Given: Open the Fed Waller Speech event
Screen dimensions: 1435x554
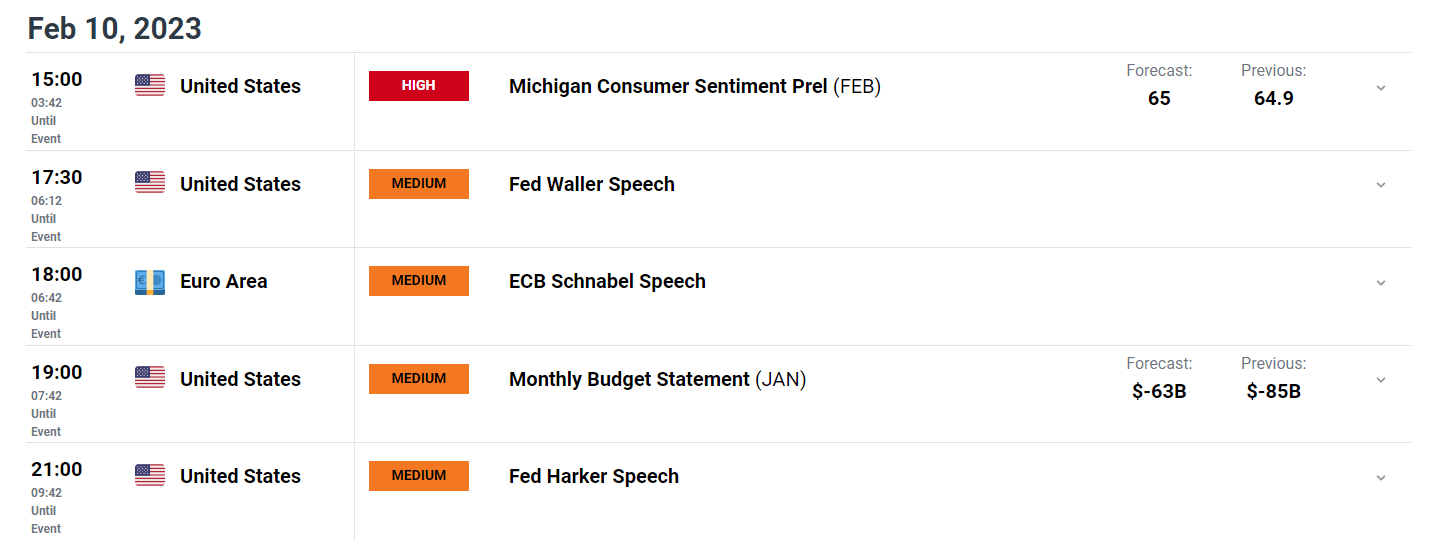Looking at the screenshot, I should 592,184.
